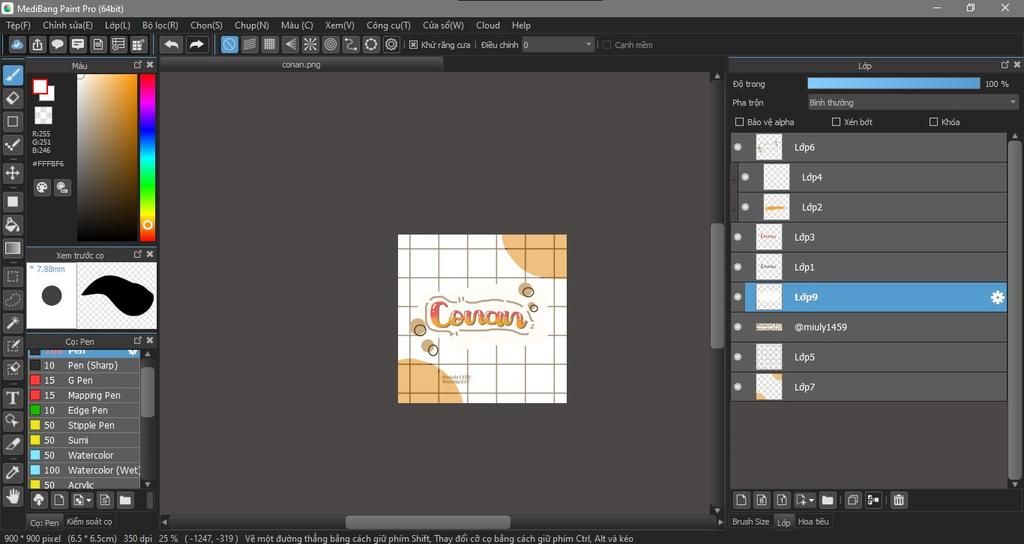
Task: Select the Move tool
Action: click(x=12, y=173)
